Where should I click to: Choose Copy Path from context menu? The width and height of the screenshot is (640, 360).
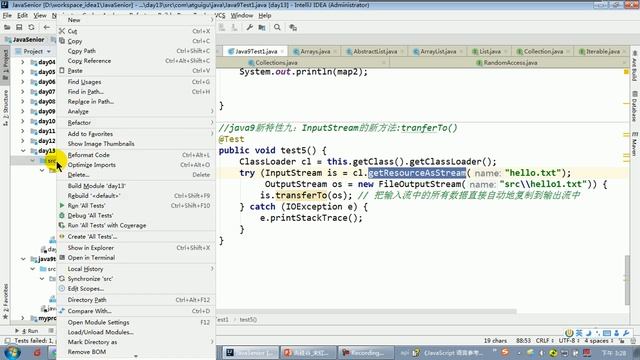136,51
